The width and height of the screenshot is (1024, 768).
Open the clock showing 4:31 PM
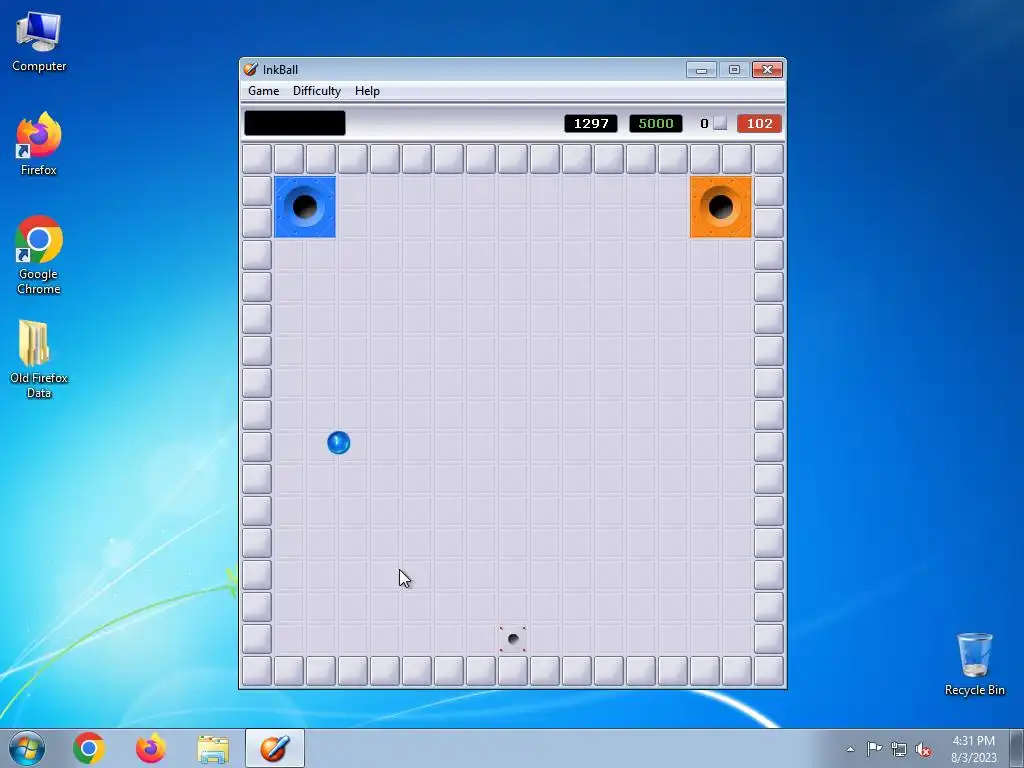[974, 748]
